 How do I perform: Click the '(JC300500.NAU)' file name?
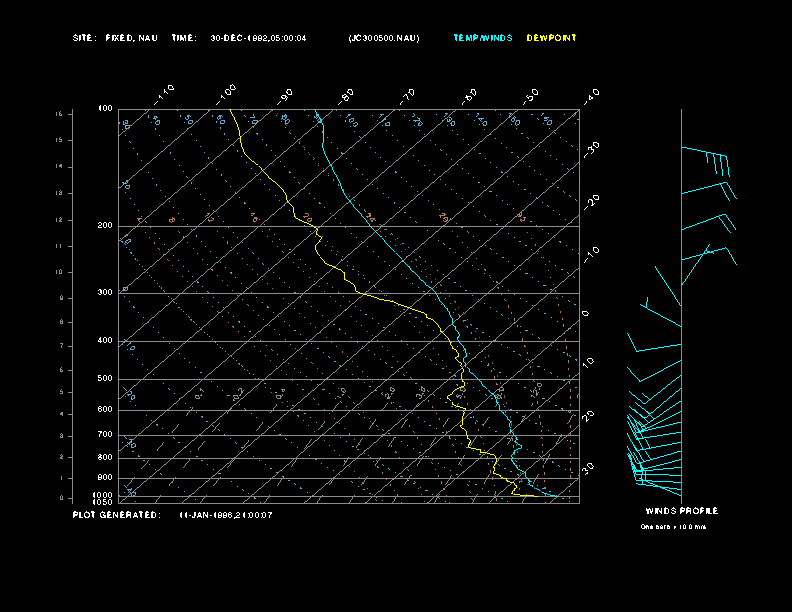[384, 38]
